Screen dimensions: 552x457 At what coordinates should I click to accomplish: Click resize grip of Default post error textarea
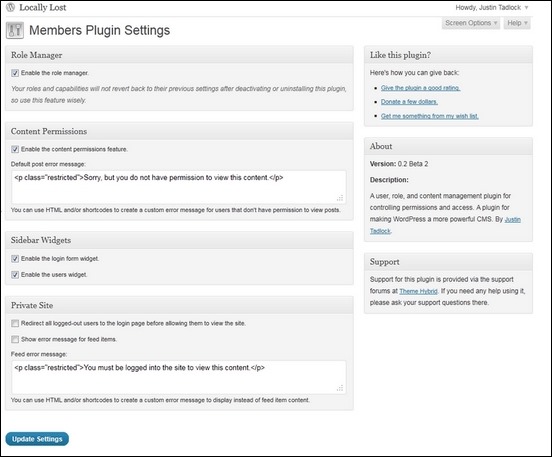click(x=340, y=198)
